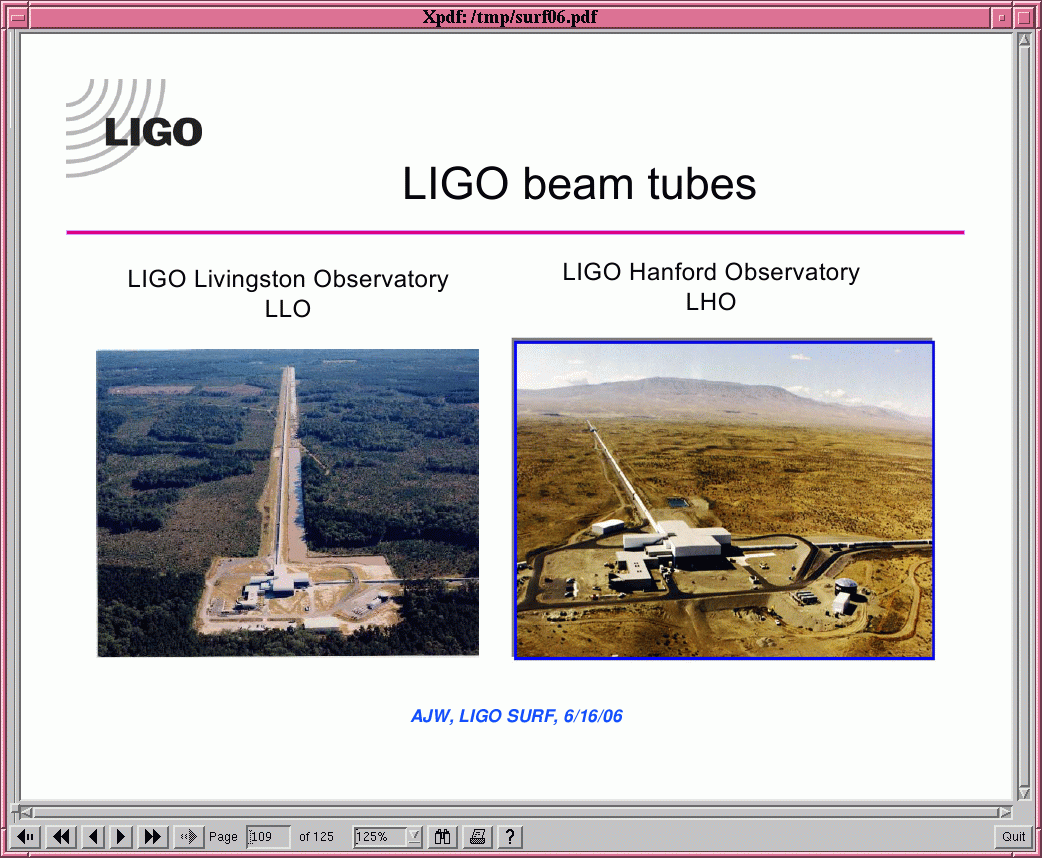
Task: Click the LIGO Livingston Observatory aerial photo
Action: click(x=288, y=502)
